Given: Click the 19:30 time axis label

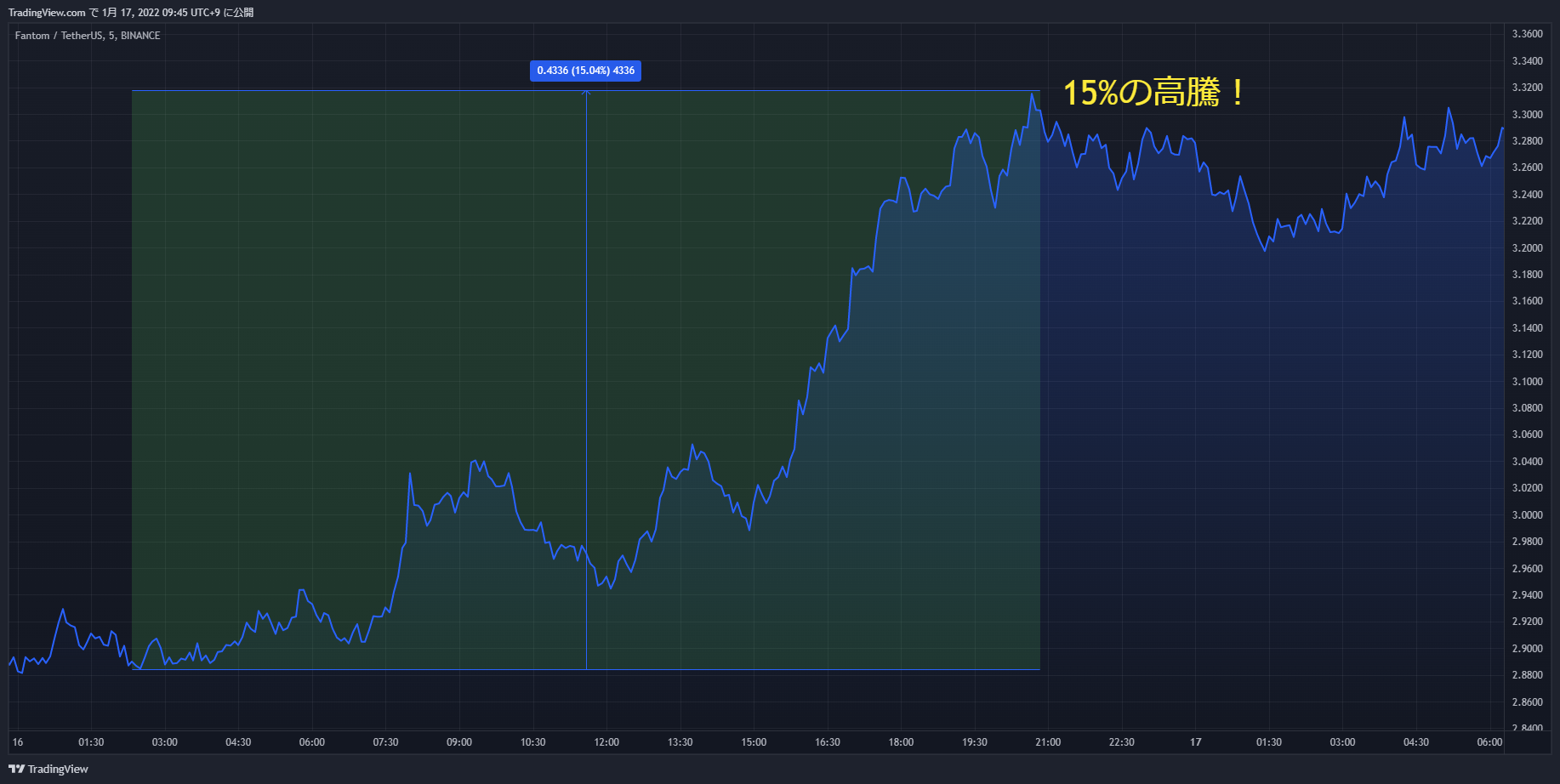Looking at the screenshot, I should point(975,742).
